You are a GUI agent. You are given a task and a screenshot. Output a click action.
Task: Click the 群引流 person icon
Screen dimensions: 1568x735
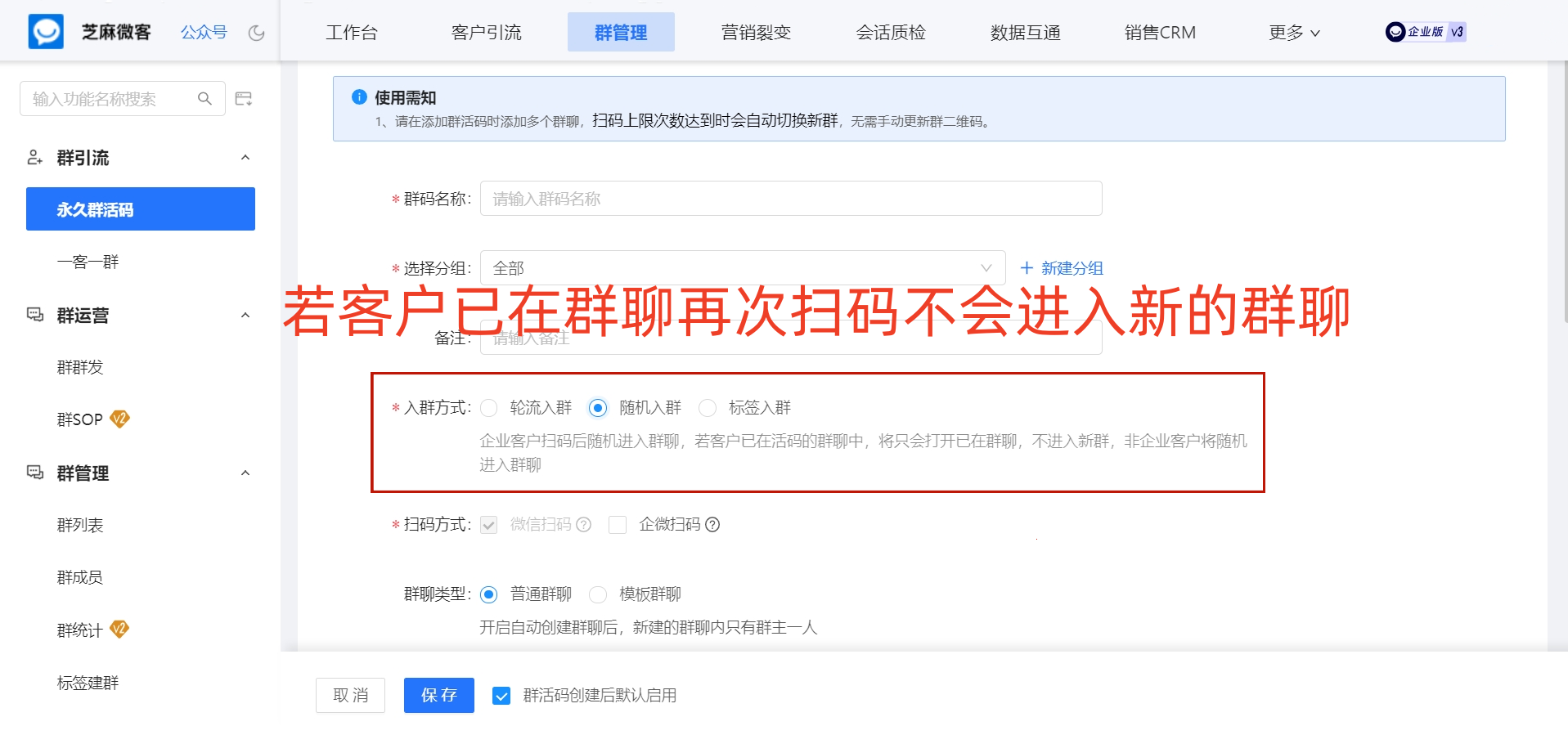(35, 157)
